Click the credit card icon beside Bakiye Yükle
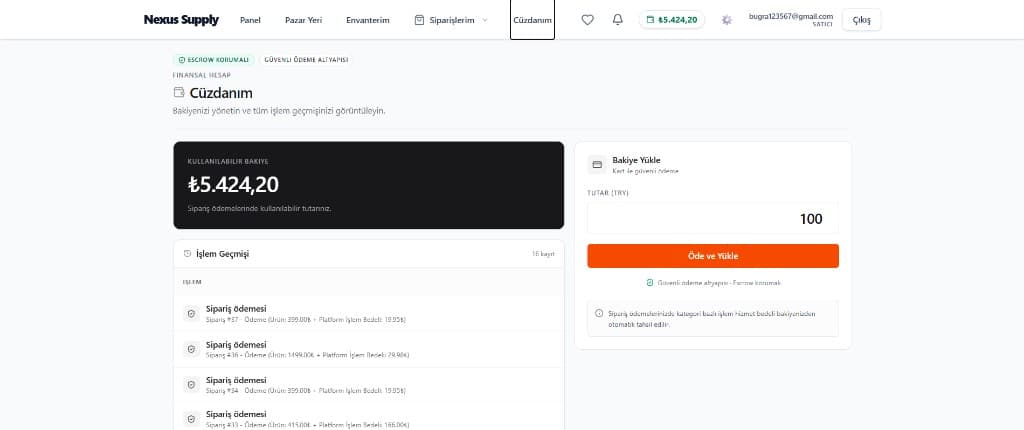Screen dimensions: 1024x430 [597, 165]
